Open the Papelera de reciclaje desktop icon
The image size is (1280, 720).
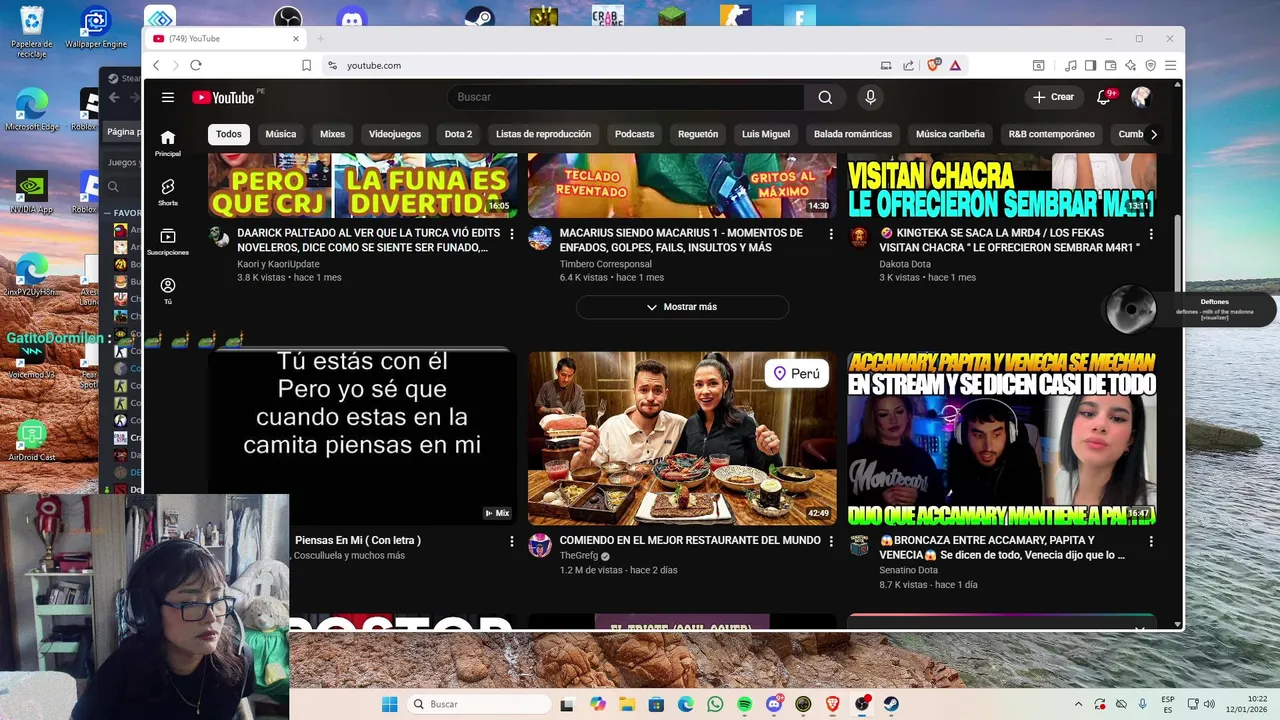[32, 32]
